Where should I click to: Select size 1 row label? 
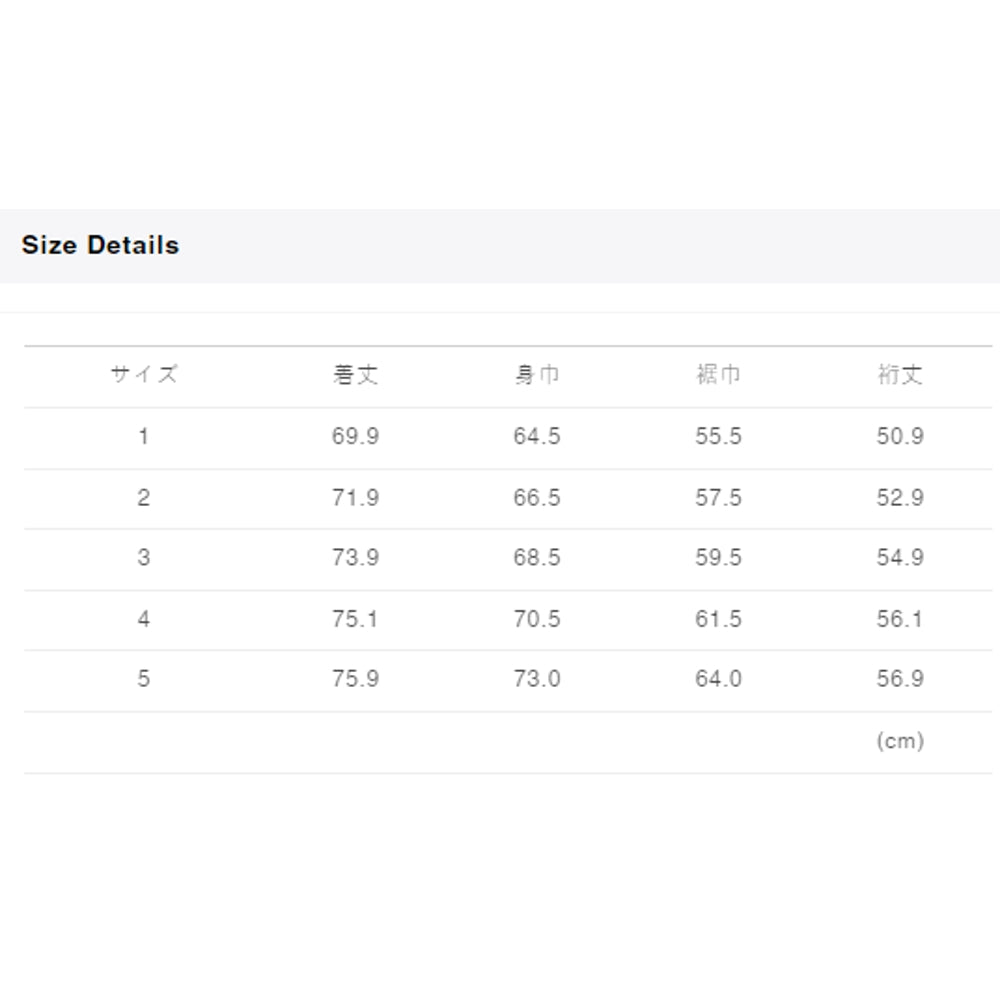pyautogui.click(x=144, y=436)
